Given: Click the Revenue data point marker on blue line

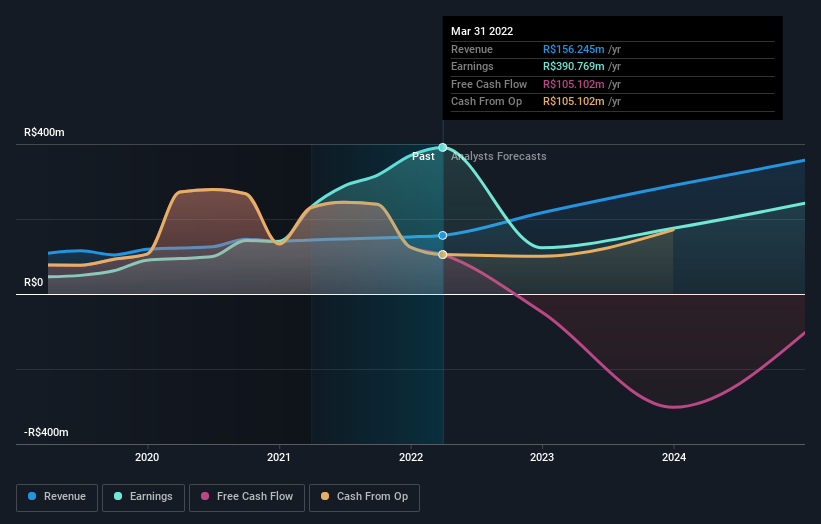Looking at the screenshot, I should click(x=443, y=236).
